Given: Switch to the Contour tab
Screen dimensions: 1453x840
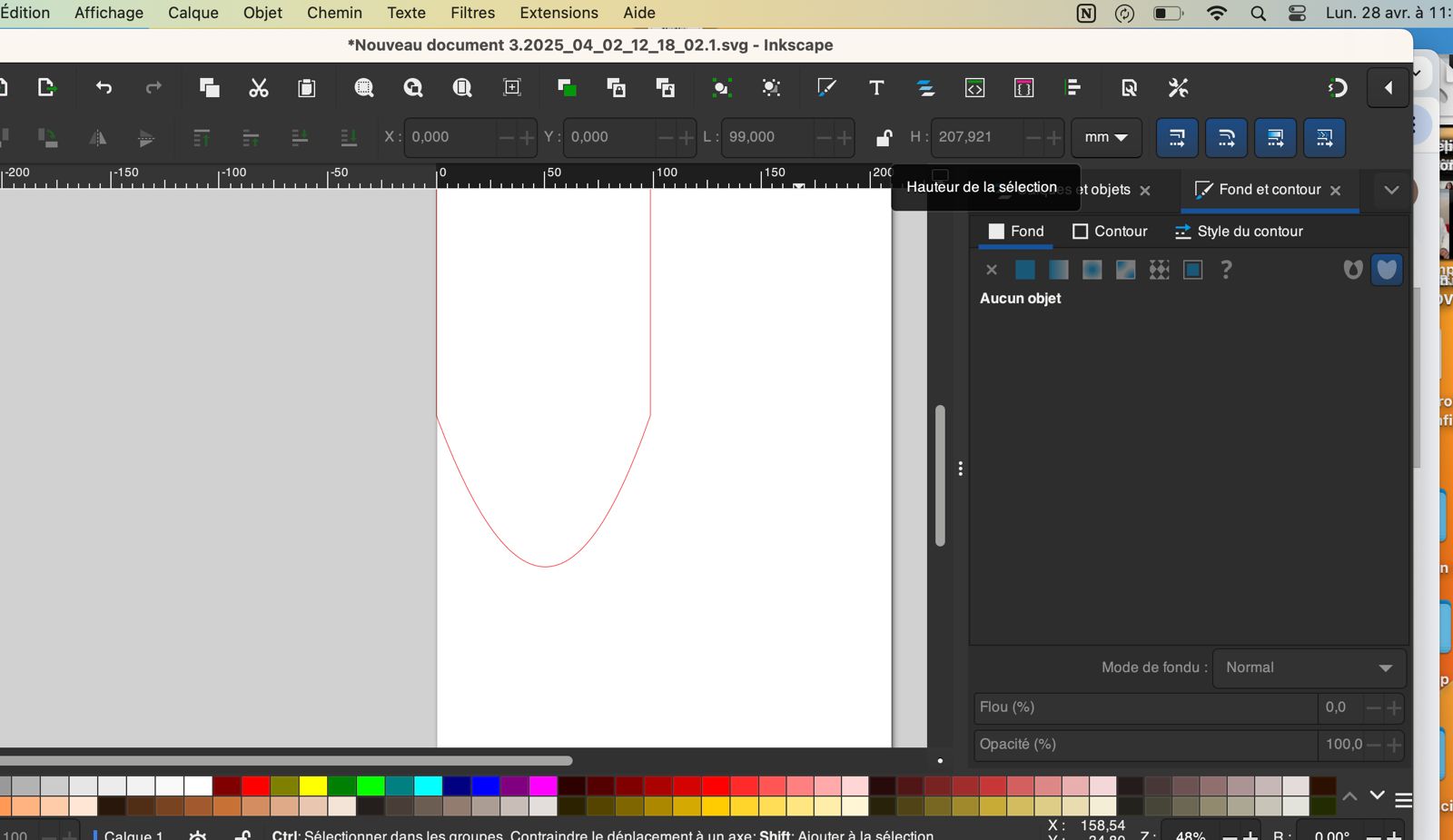Looking at the screenshot, I should coord(1110,232).
